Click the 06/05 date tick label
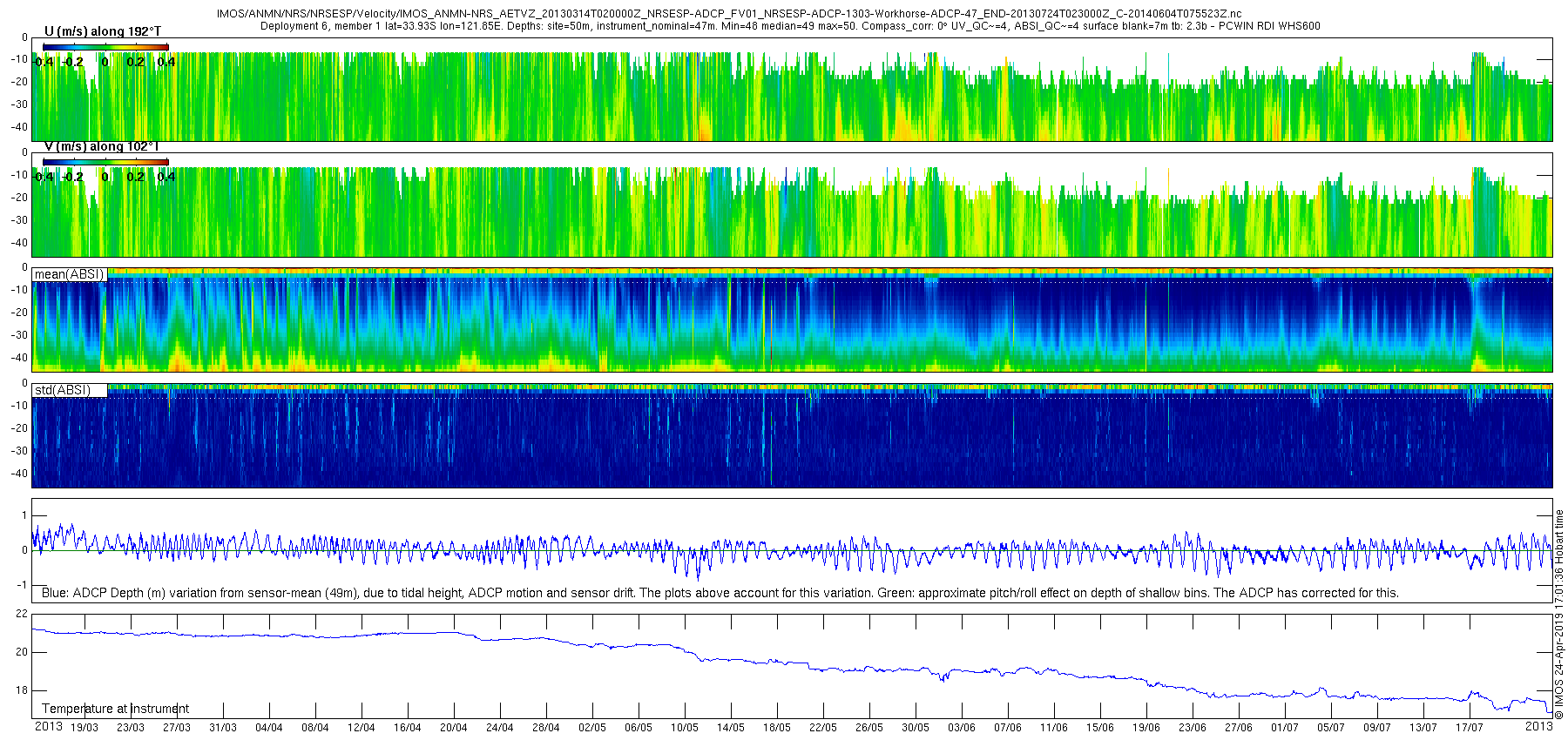This screenshot has height=740, width=1568. point(639,728)
